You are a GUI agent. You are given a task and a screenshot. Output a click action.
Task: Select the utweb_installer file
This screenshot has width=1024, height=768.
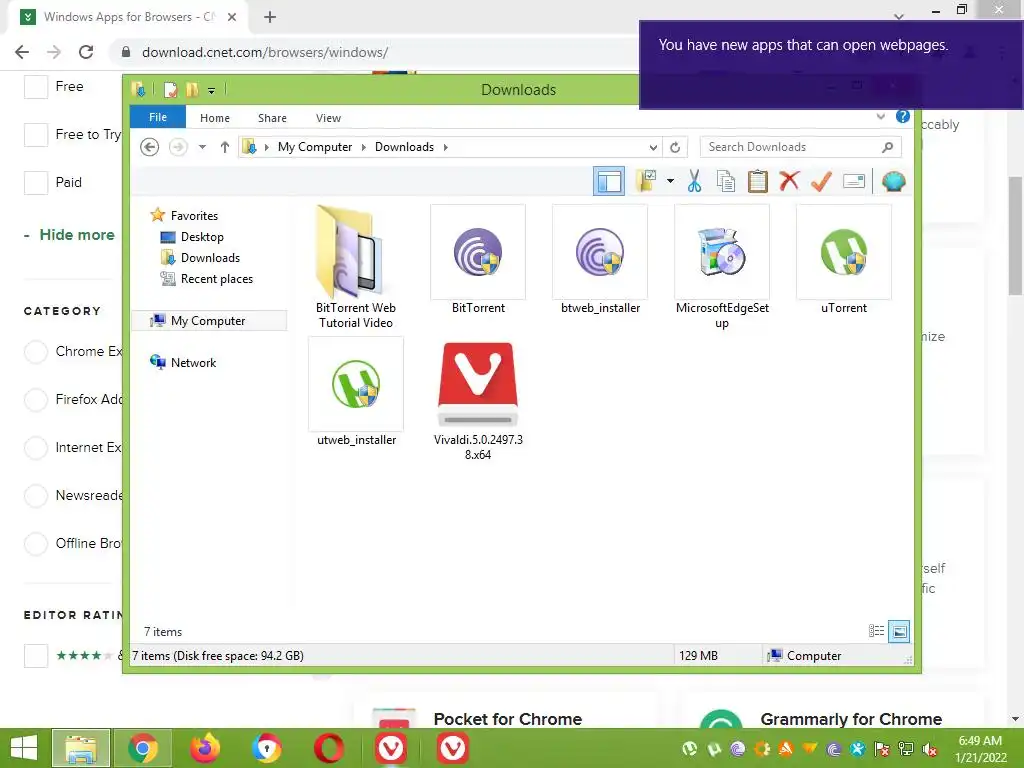pos(356,392)
